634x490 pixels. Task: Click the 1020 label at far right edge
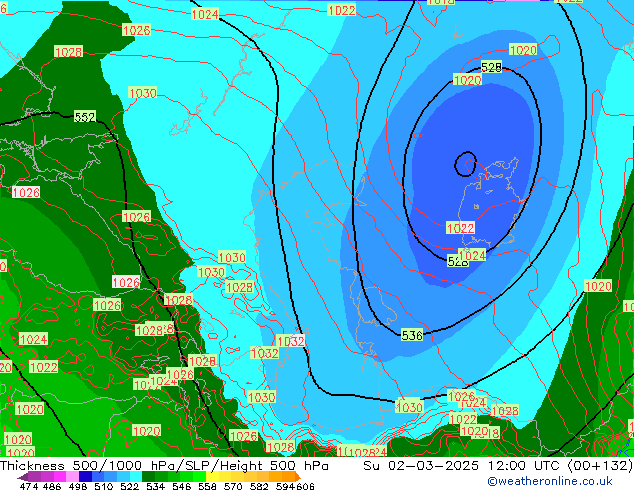point(598,286)
